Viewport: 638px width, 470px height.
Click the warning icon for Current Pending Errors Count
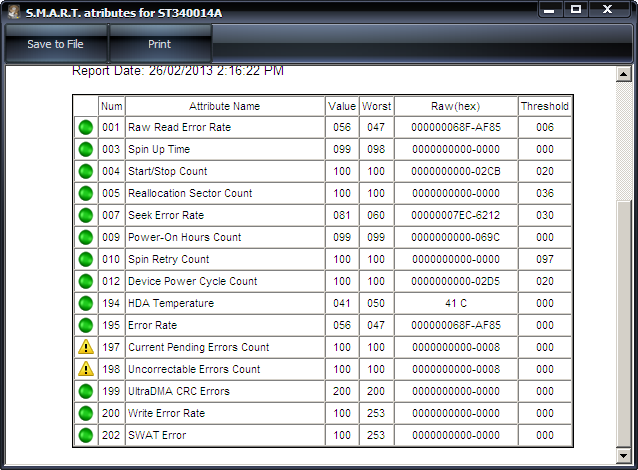[x=86, y=347]
